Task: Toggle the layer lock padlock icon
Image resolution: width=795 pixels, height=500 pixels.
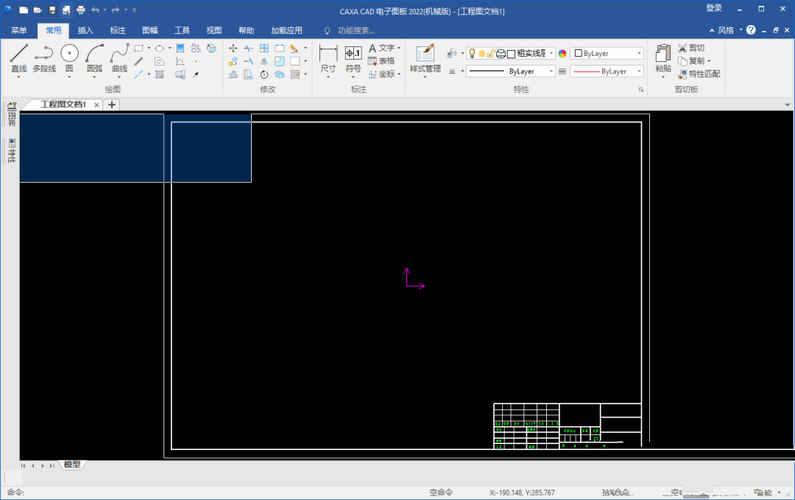Action: (491, 53)
